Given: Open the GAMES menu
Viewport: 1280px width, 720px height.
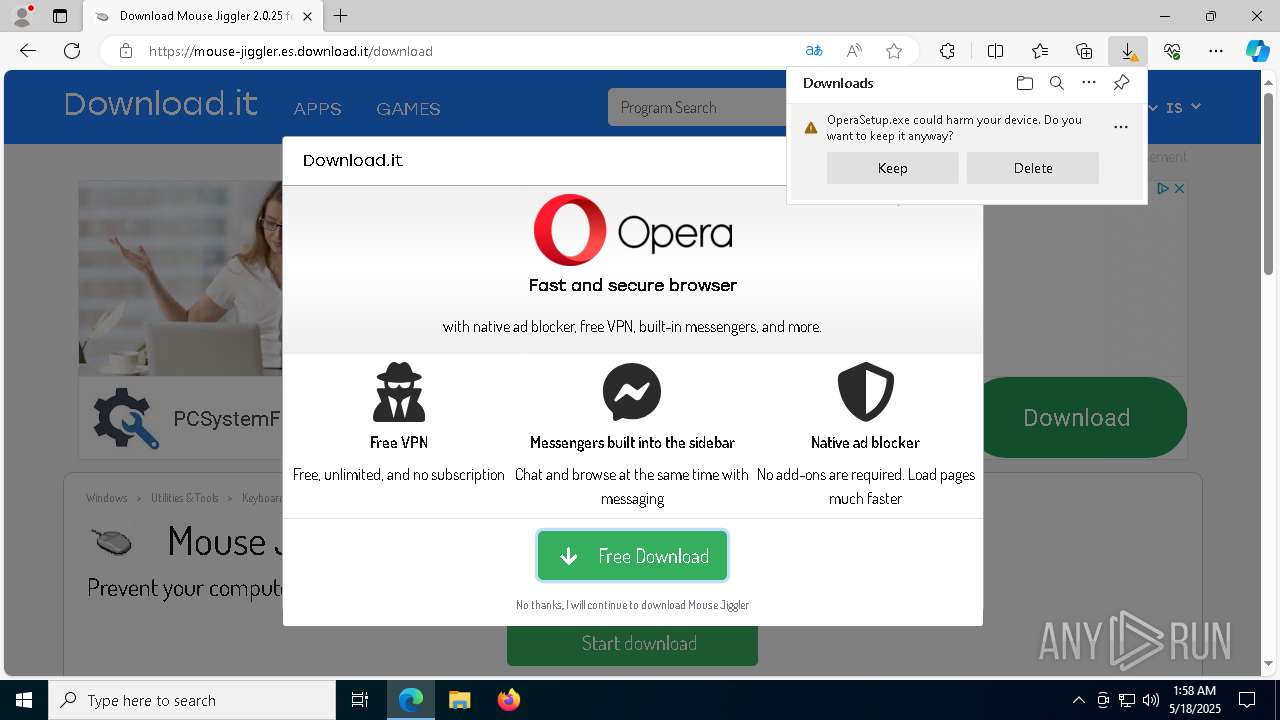Looking at the screenshot, I should 408,109.
